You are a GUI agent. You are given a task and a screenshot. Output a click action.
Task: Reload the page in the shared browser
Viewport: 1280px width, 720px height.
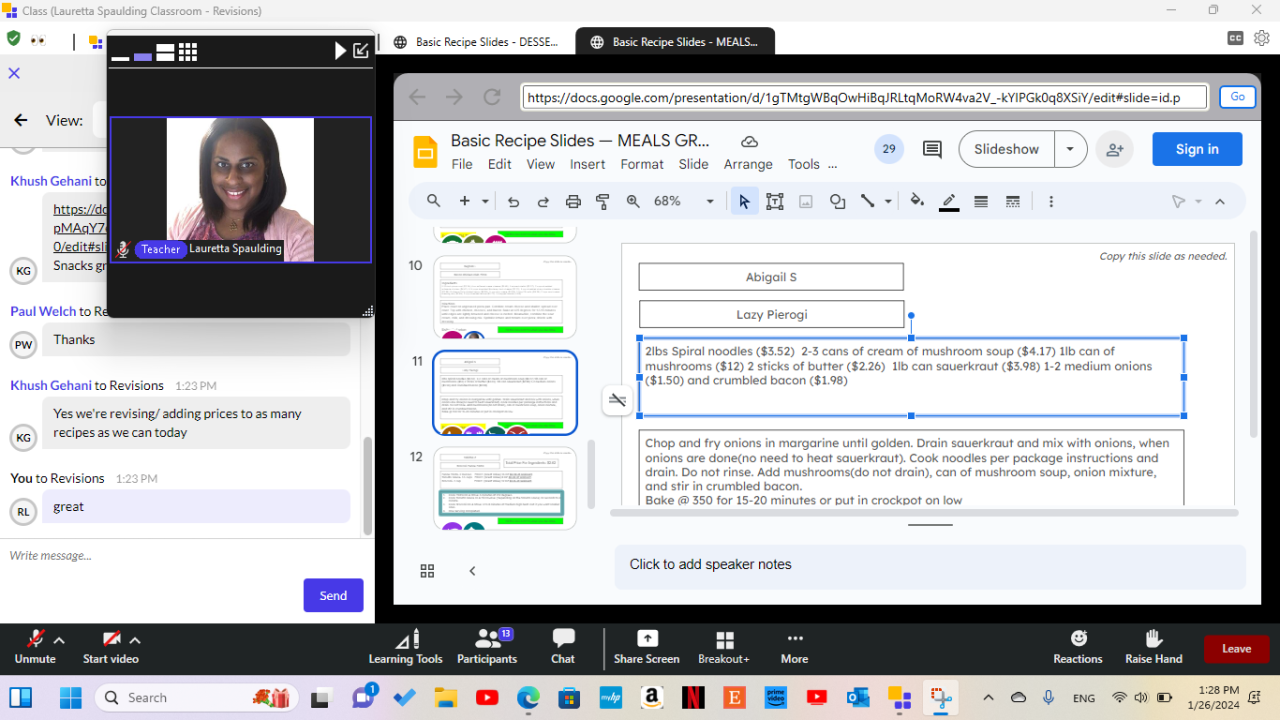[x=491, y=97]
